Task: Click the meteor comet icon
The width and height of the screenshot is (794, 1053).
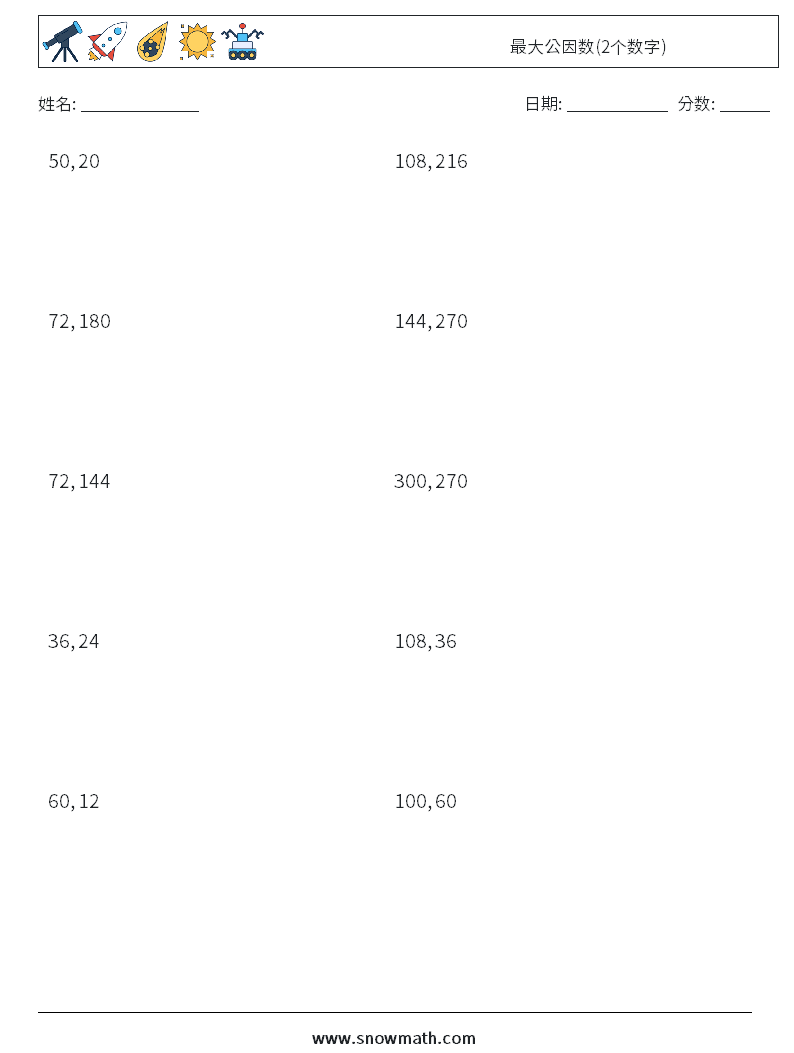Action: 152,42
